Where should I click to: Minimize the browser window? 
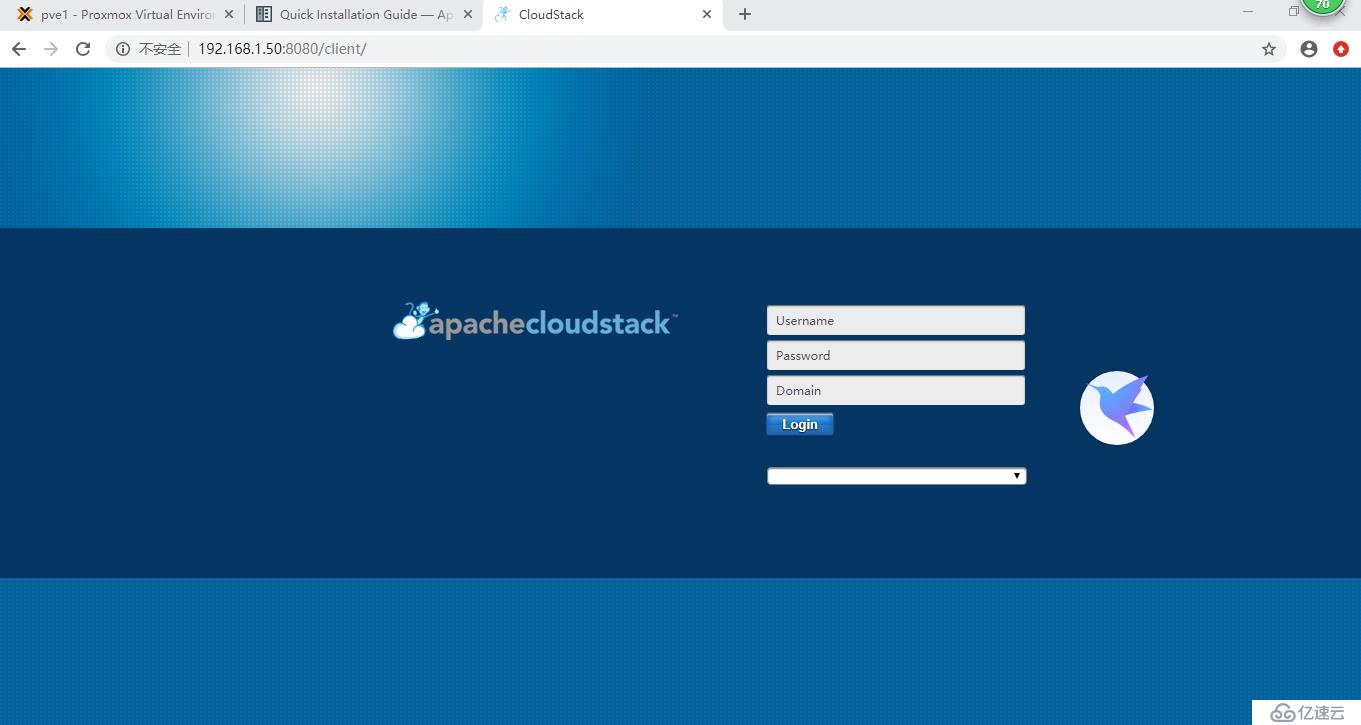point(1248,12)
